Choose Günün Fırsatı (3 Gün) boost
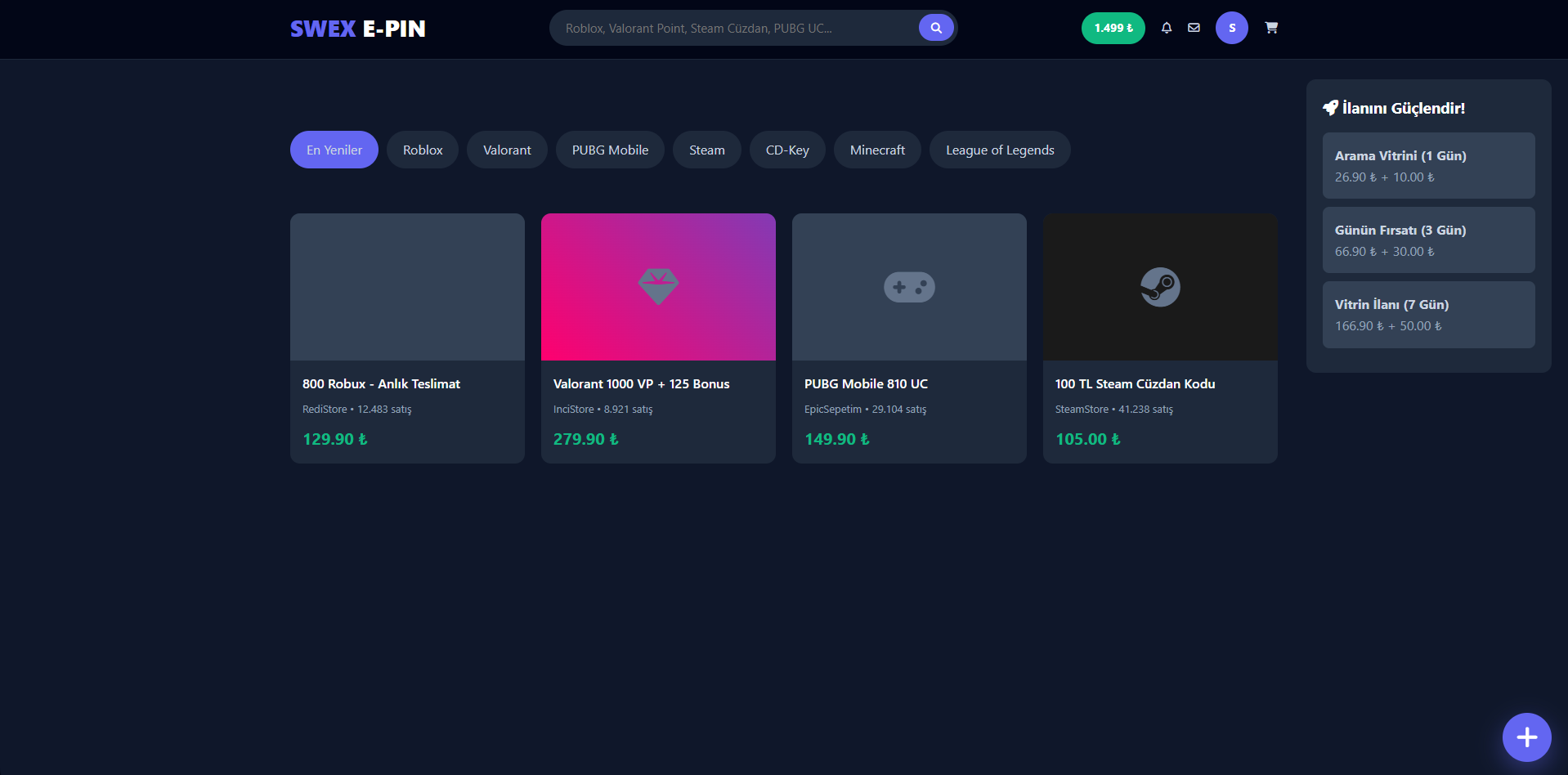 coord(1429,240)
